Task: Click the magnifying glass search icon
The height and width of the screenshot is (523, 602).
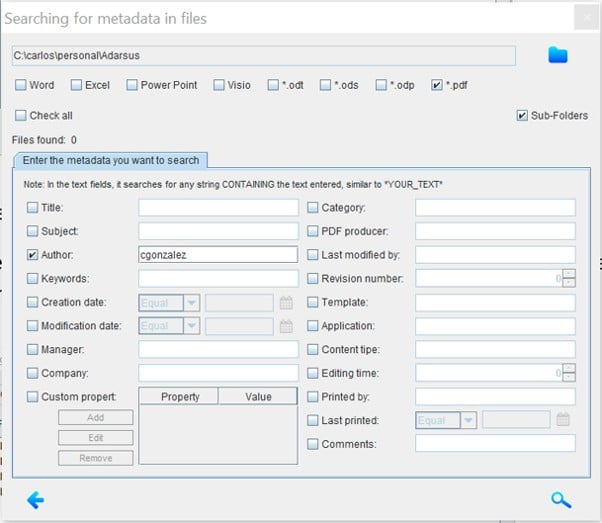Action: click(560, 500)
